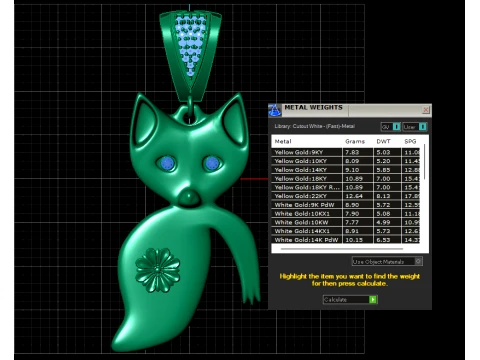Select the Yellow Gold:14KY row
Viewport: 480px width, 360px height.
pyautogui.click(x=346, y=170)
